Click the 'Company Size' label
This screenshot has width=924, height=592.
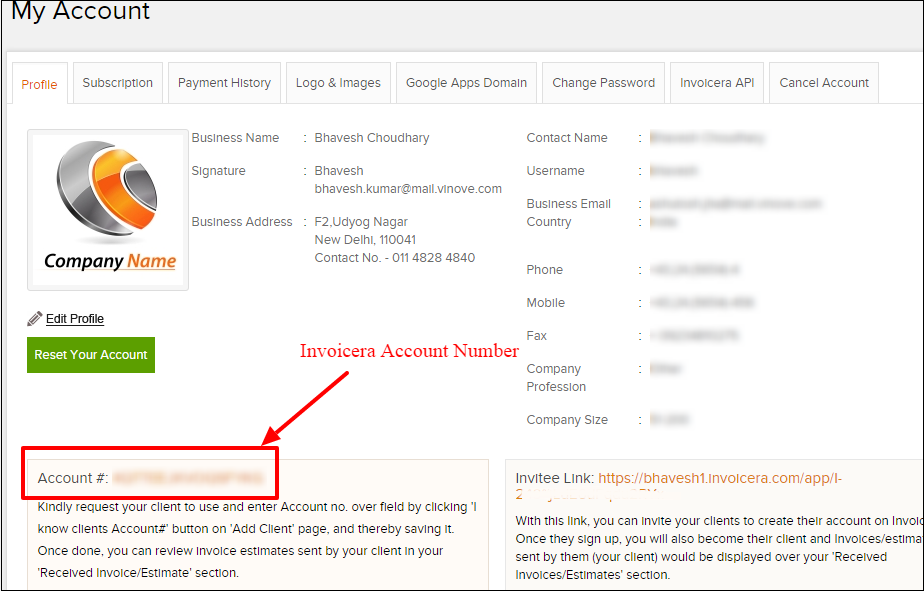click(567, 420)
